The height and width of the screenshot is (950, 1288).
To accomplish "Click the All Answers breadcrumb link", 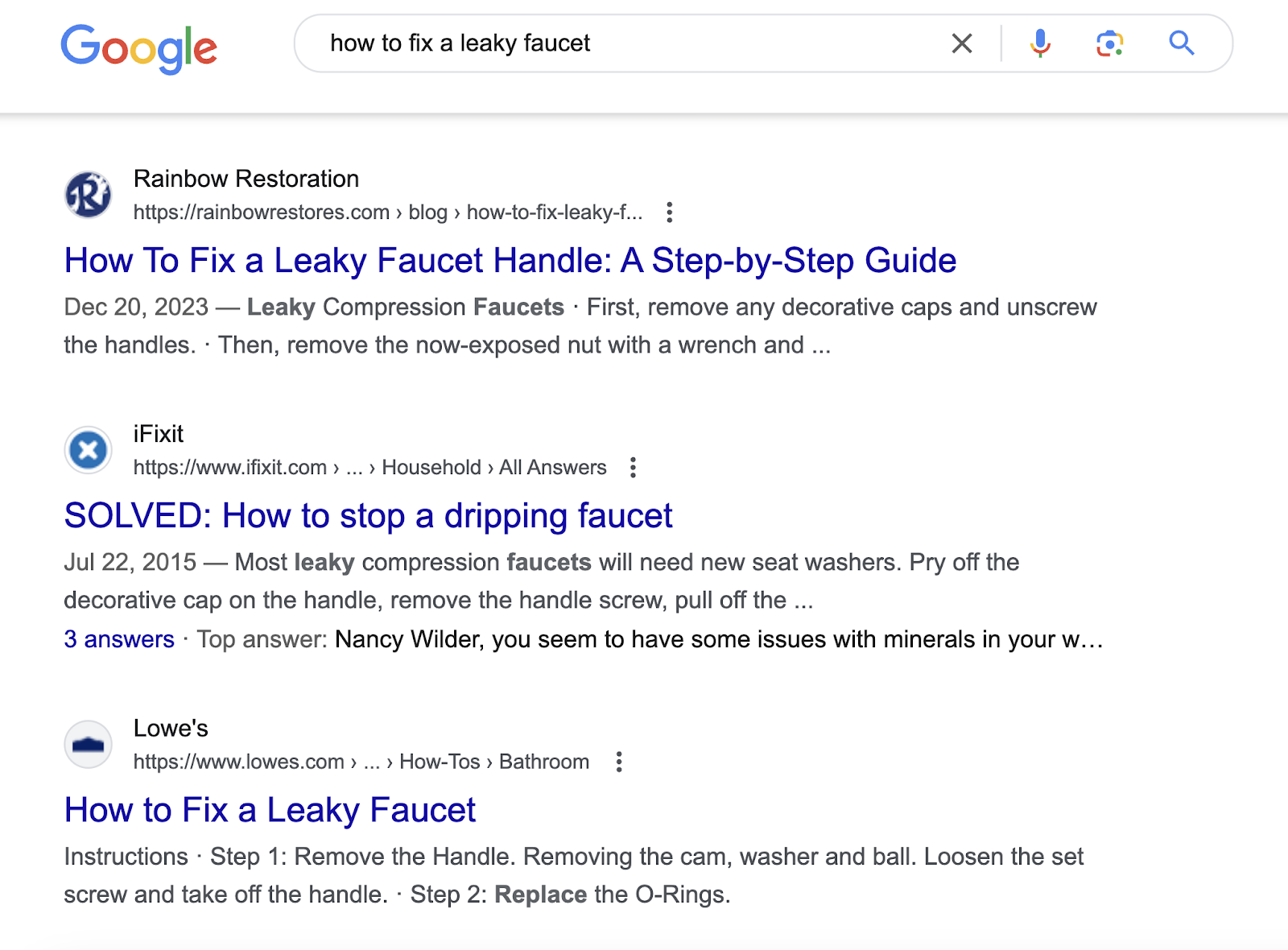I will pyautogui.click(x=551, y=467).
